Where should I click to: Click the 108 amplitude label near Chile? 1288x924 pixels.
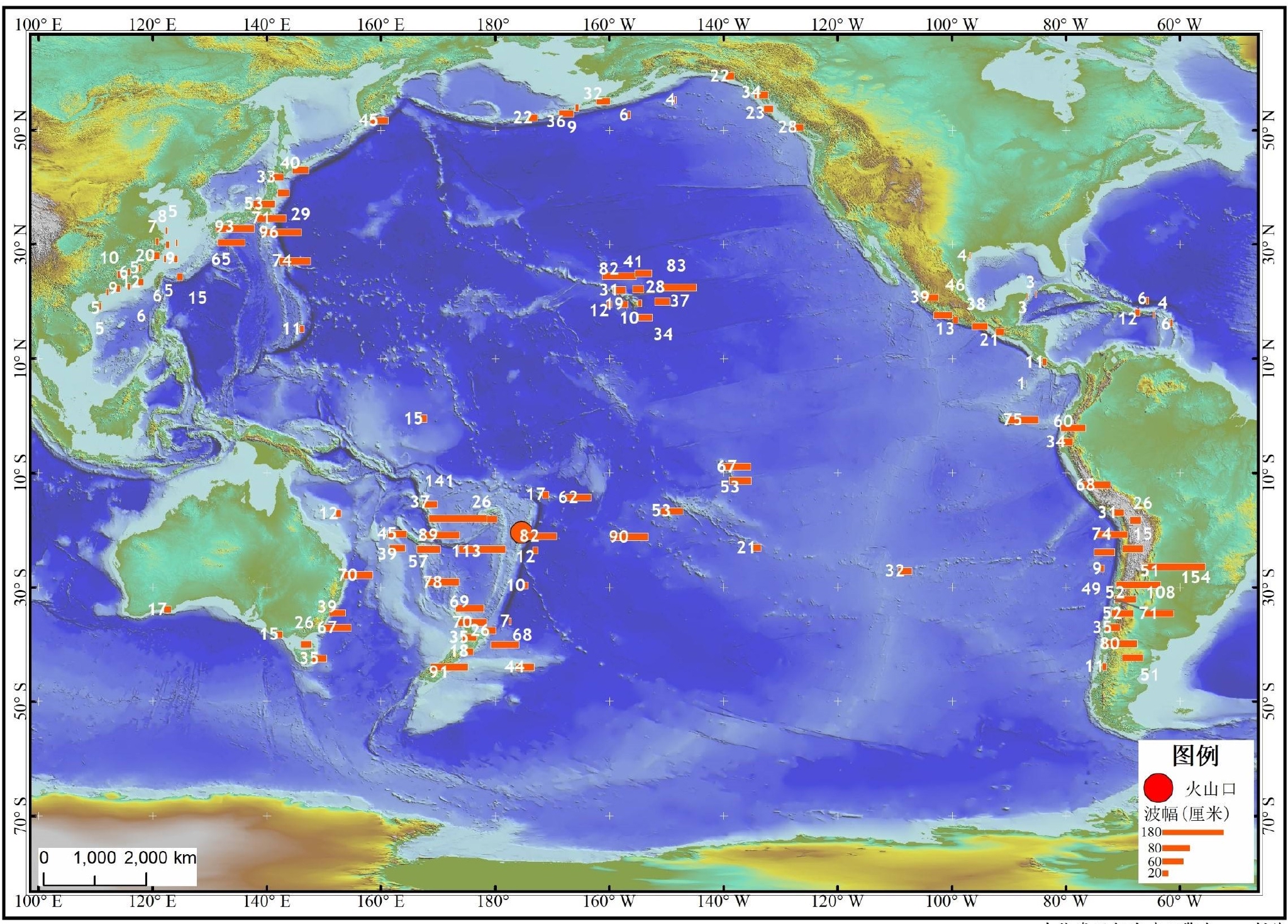click(1160, 592)
